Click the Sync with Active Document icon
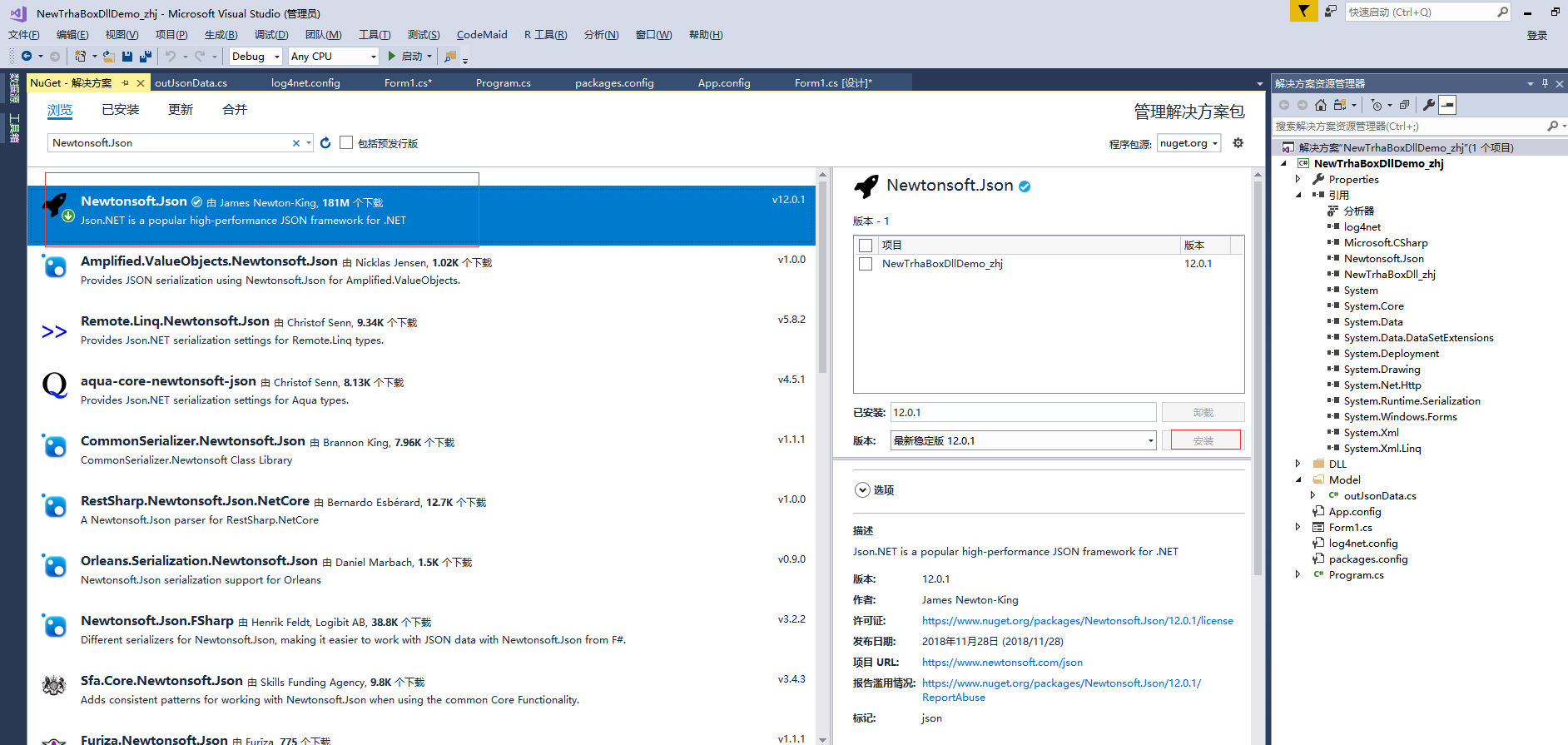This screenshot has height=745, width=1568. click(1340, 105)
